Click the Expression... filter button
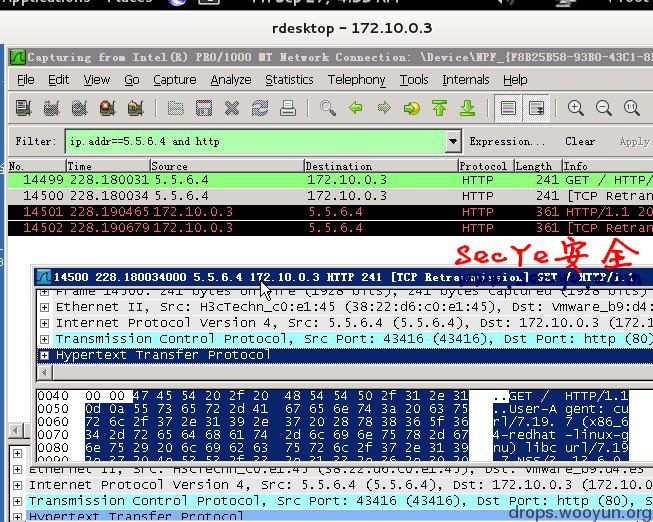 click(x=507, y=142)
